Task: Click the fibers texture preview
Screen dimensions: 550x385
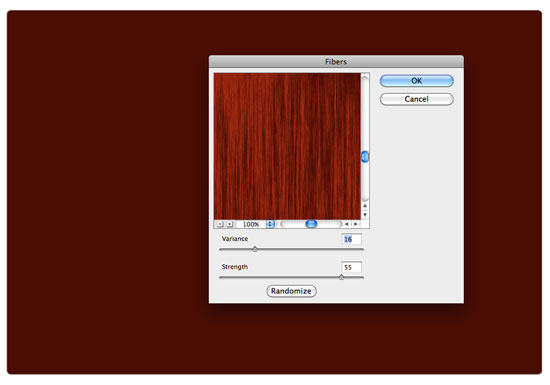Action: point(287,146)
